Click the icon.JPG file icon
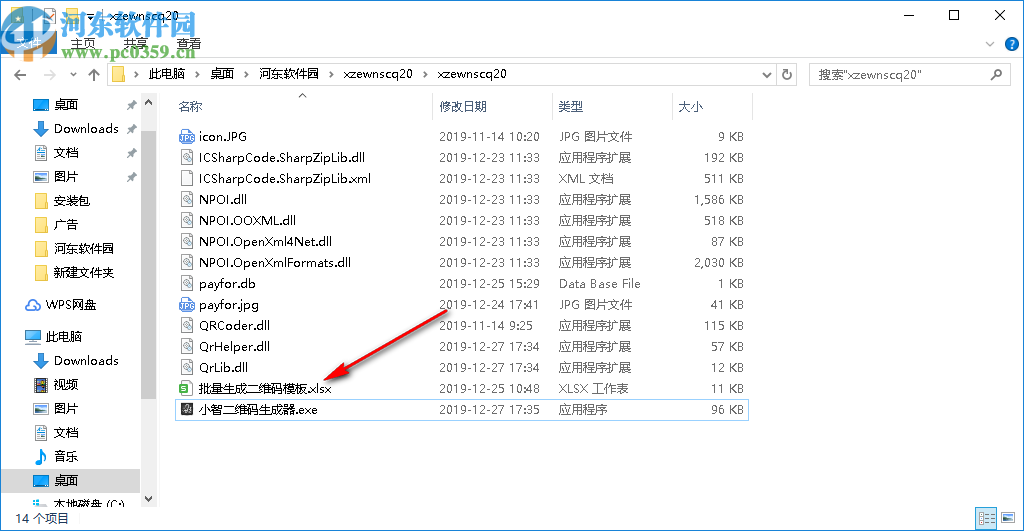This screenshot has height=531, width=1024. point(187,137)
